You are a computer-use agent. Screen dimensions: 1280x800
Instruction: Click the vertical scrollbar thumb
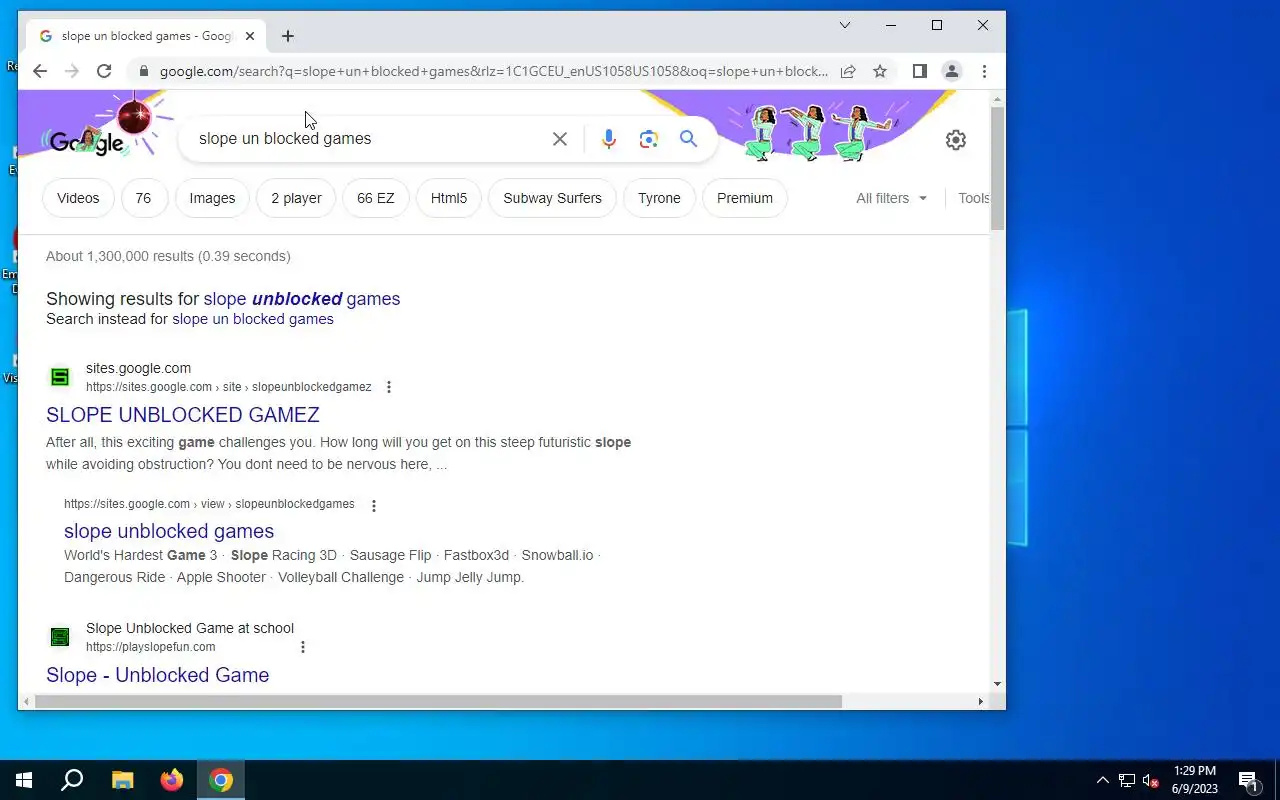pos(997,168)
